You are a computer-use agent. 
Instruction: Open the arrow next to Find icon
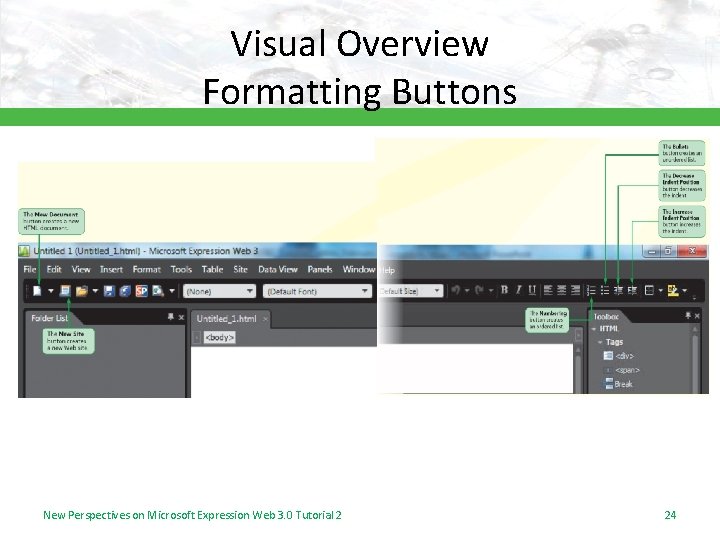click(172, 291)
